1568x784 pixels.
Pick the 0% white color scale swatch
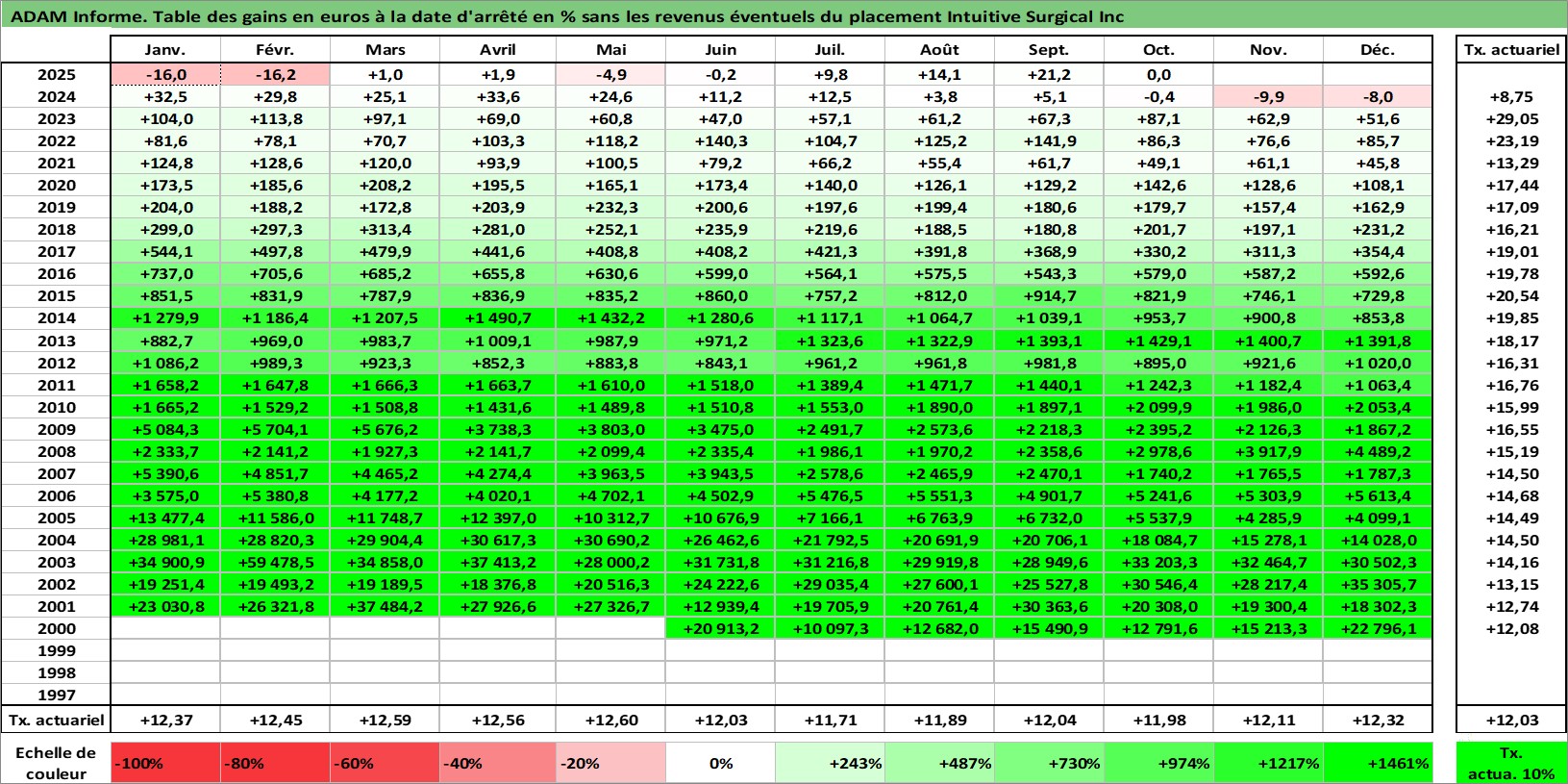point(720,763)
